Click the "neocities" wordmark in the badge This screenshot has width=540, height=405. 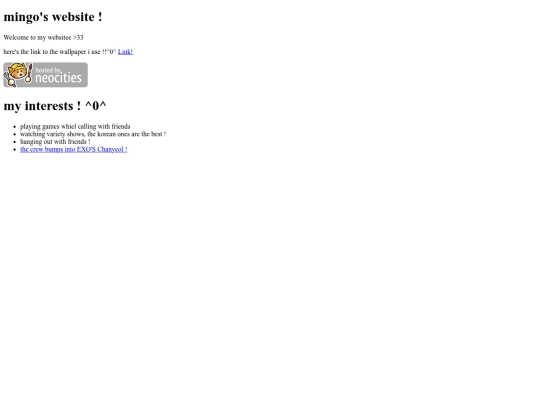pyautogui.click(x=58, y=78)
